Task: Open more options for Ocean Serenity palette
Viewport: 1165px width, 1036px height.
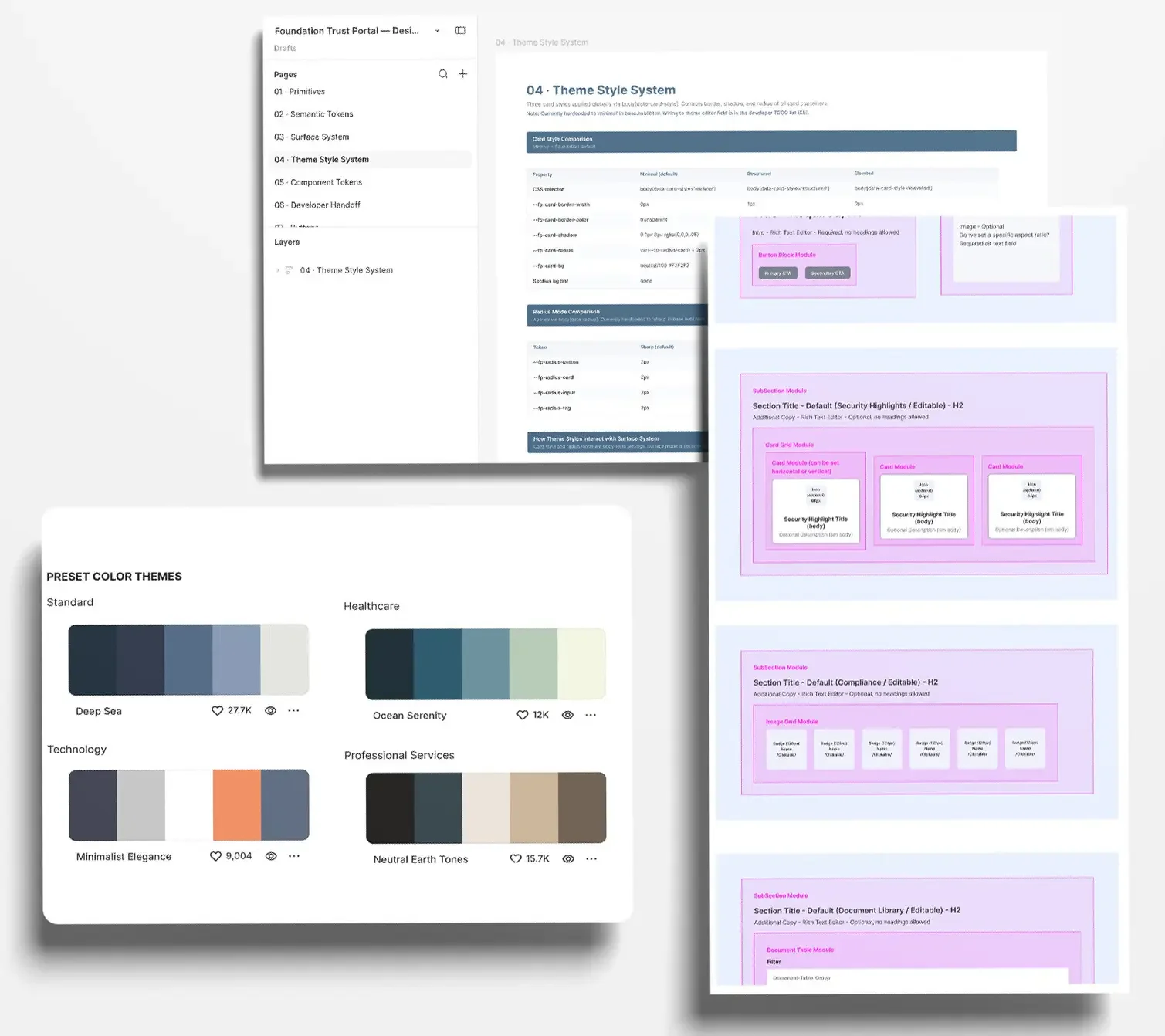Action: tap(591, 716)
